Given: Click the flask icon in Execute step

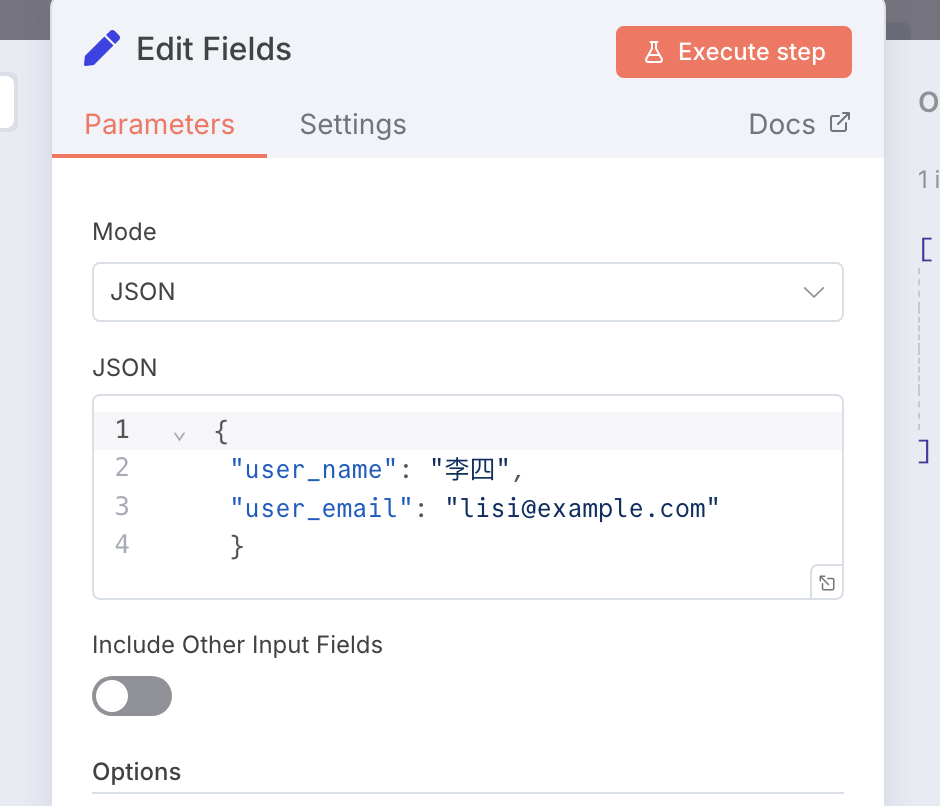Looking at the screenshot, I should [x=654, y=53].
